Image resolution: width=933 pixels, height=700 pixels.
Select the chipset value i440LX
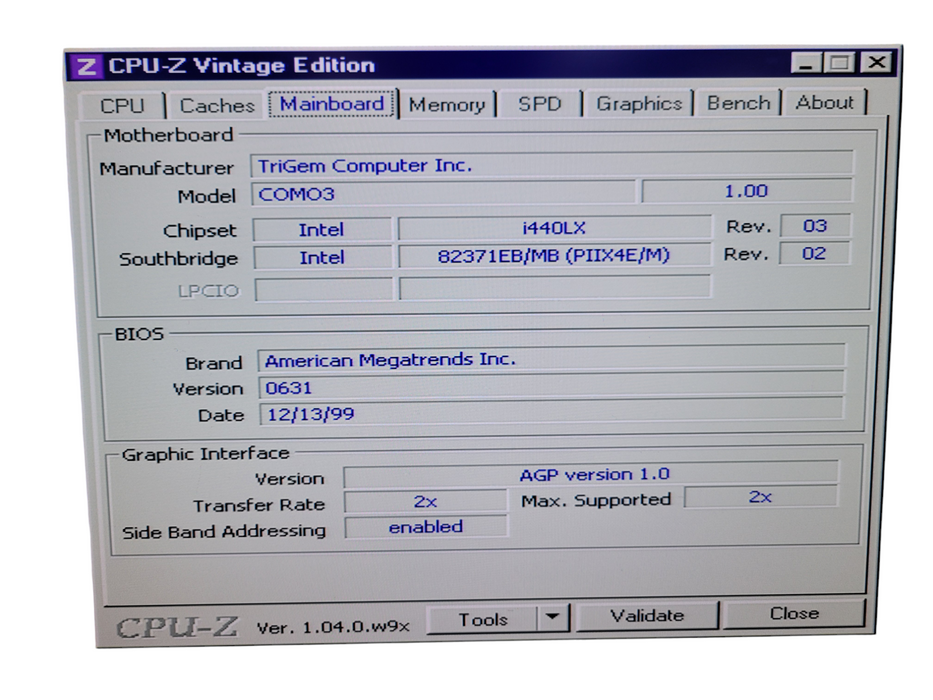[554, 227]
